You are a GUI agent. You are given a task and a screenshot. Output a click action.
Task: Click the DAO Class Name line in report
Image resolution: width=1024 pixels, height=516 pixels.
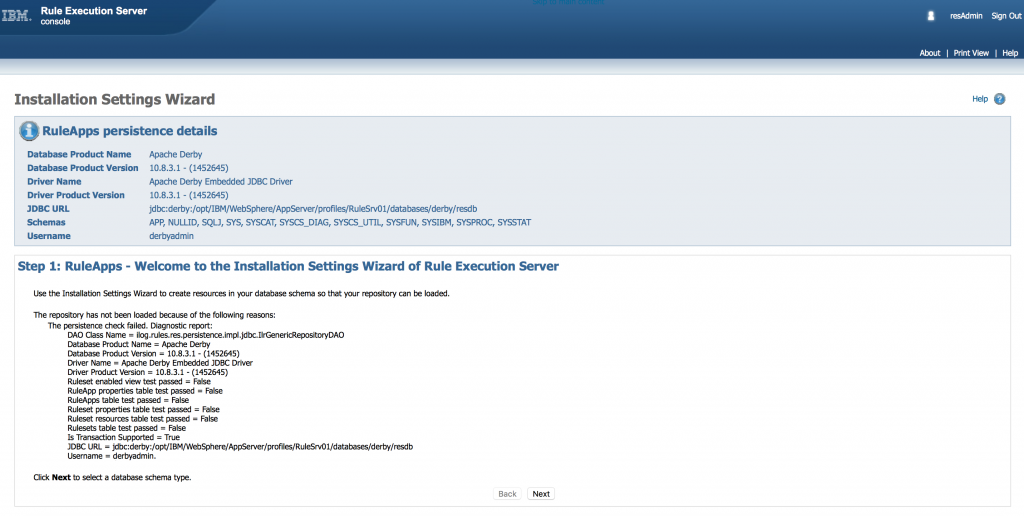[x=206, y=335]
